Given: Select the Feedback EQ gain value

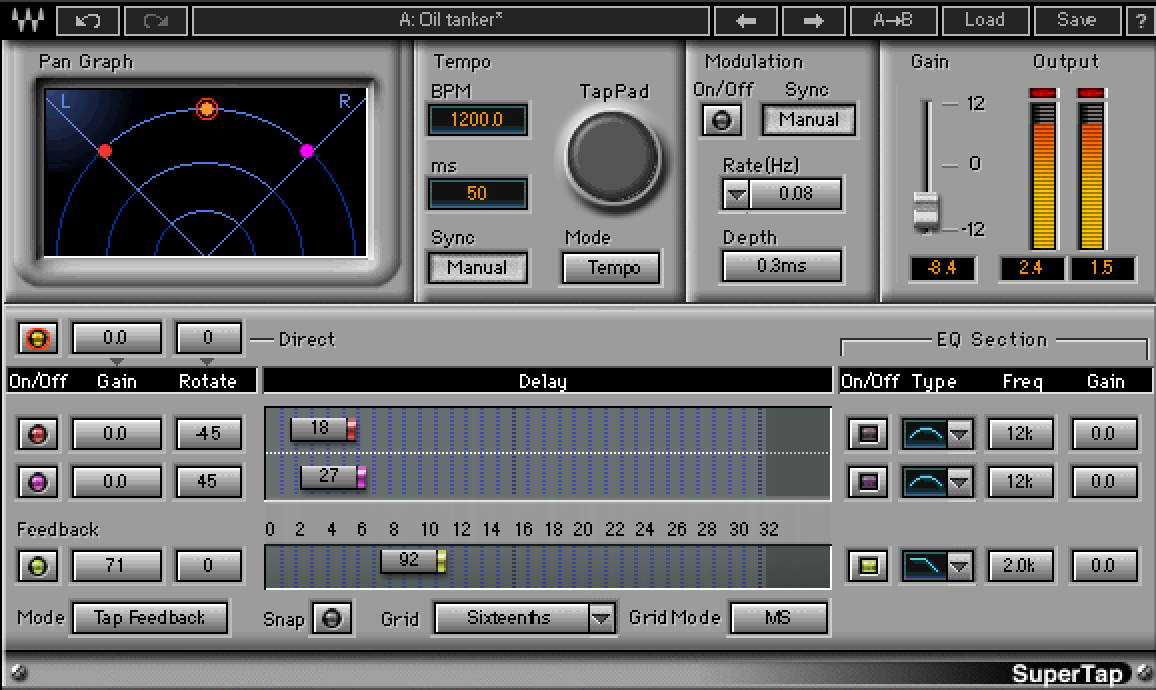Looking at the screenshot, I should pyautogui.click(x=1103, y=566).
